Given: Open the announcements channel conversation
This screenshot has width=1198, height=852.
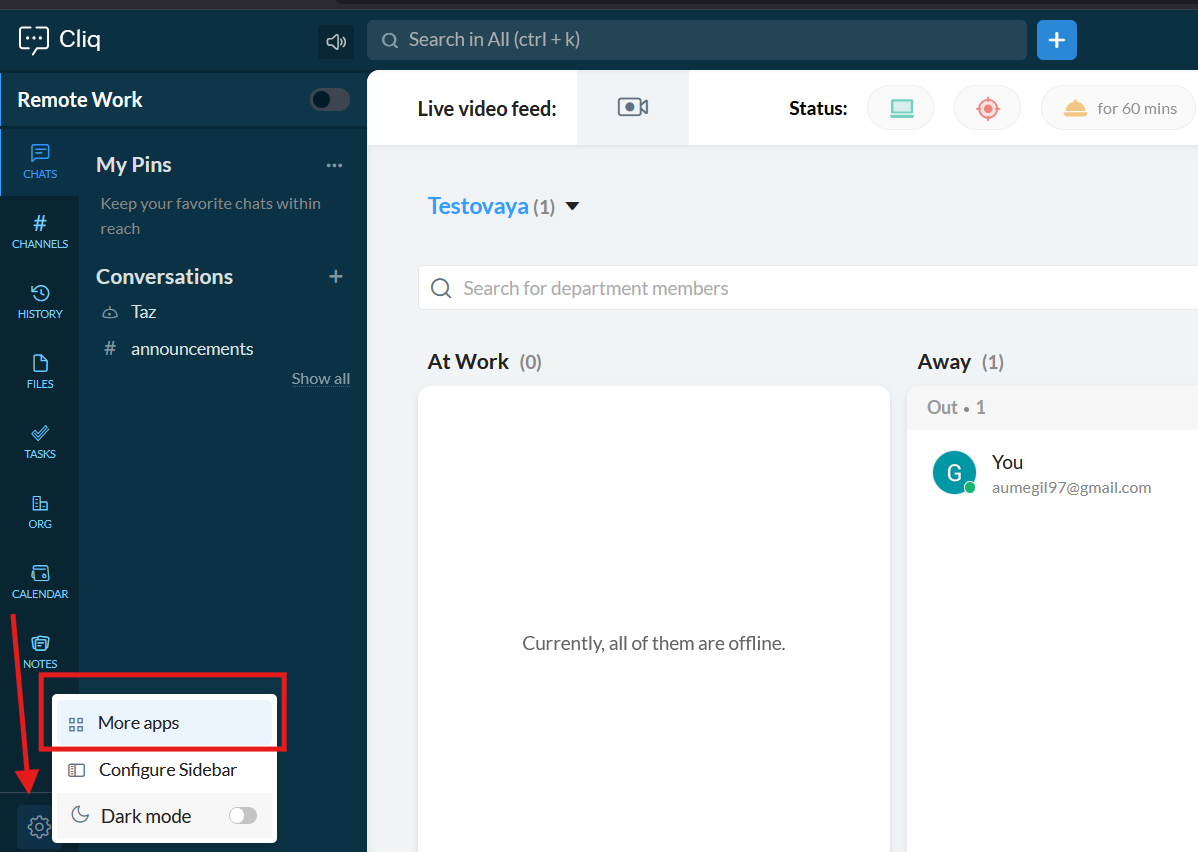Looking at the screenshot, I should [x=192, y=349].
